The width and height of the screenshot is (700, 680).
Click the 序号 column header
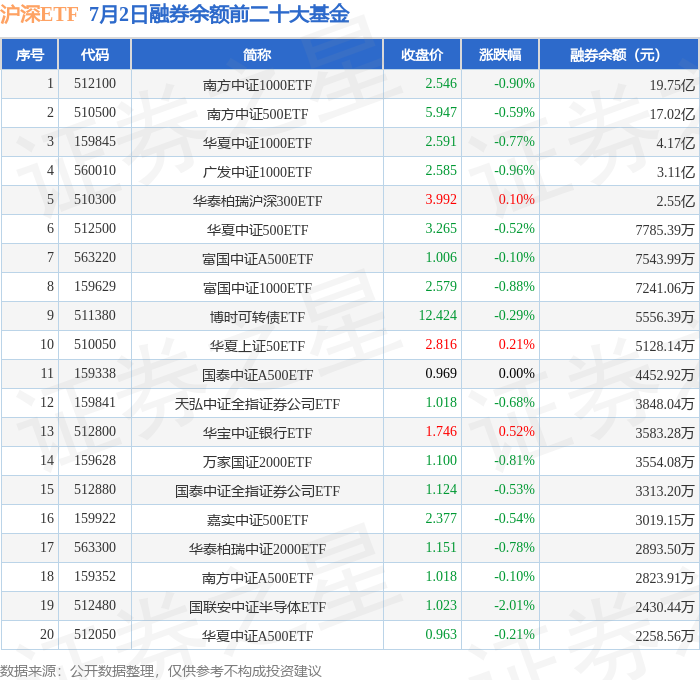(30, 54)
